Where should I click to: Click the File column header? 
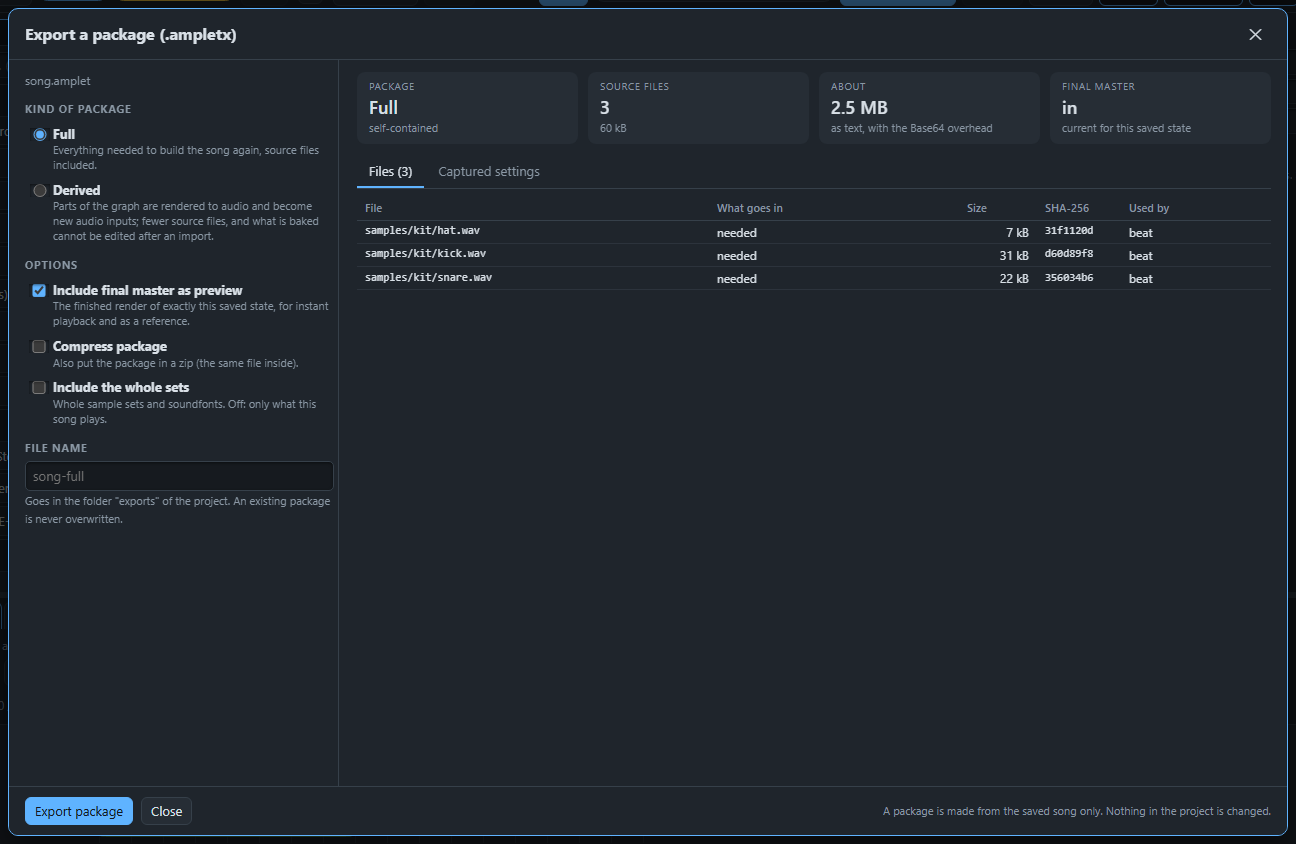(374, 208)
